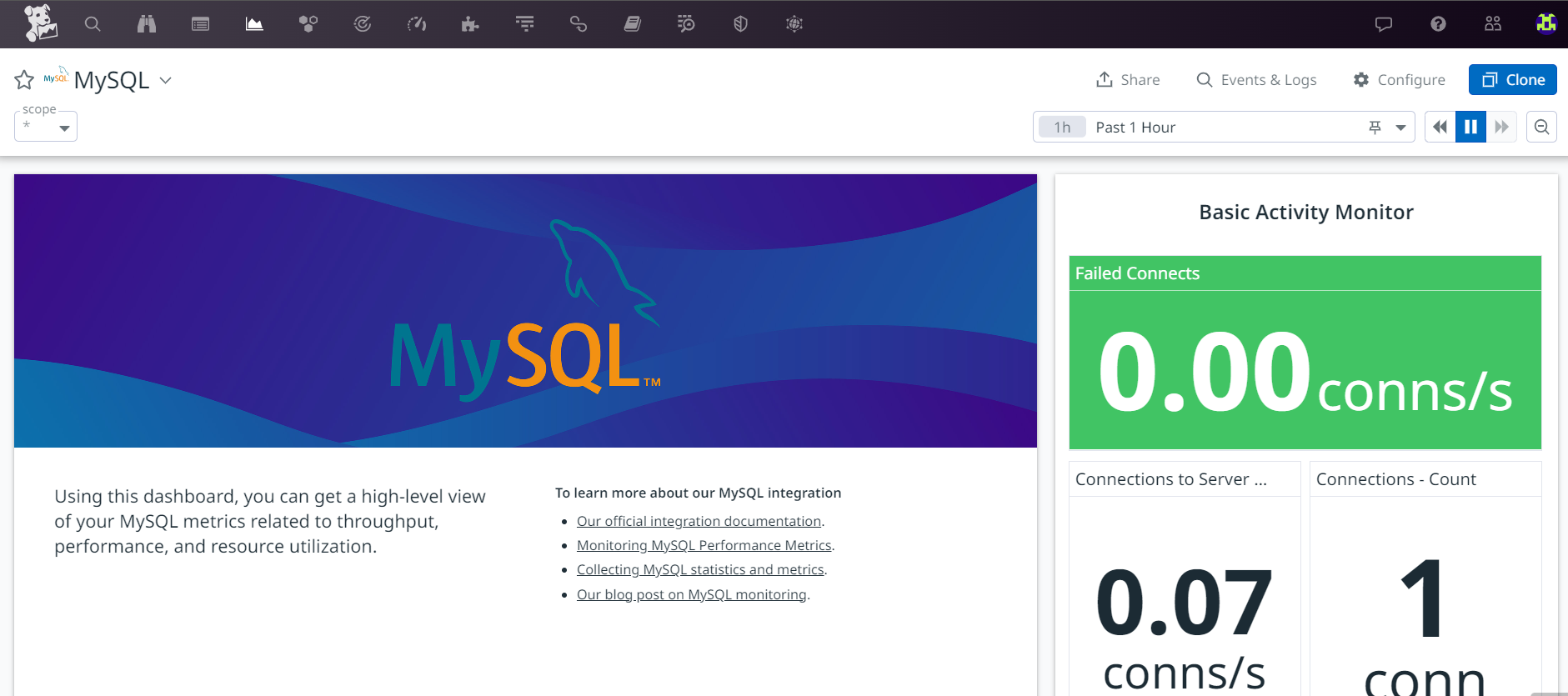Image resolution: width=1568 pixels, height=696 pixels.
Task: Open the APM stacked-bars icon
Action: pyautogui.click(x=525, y=24)
